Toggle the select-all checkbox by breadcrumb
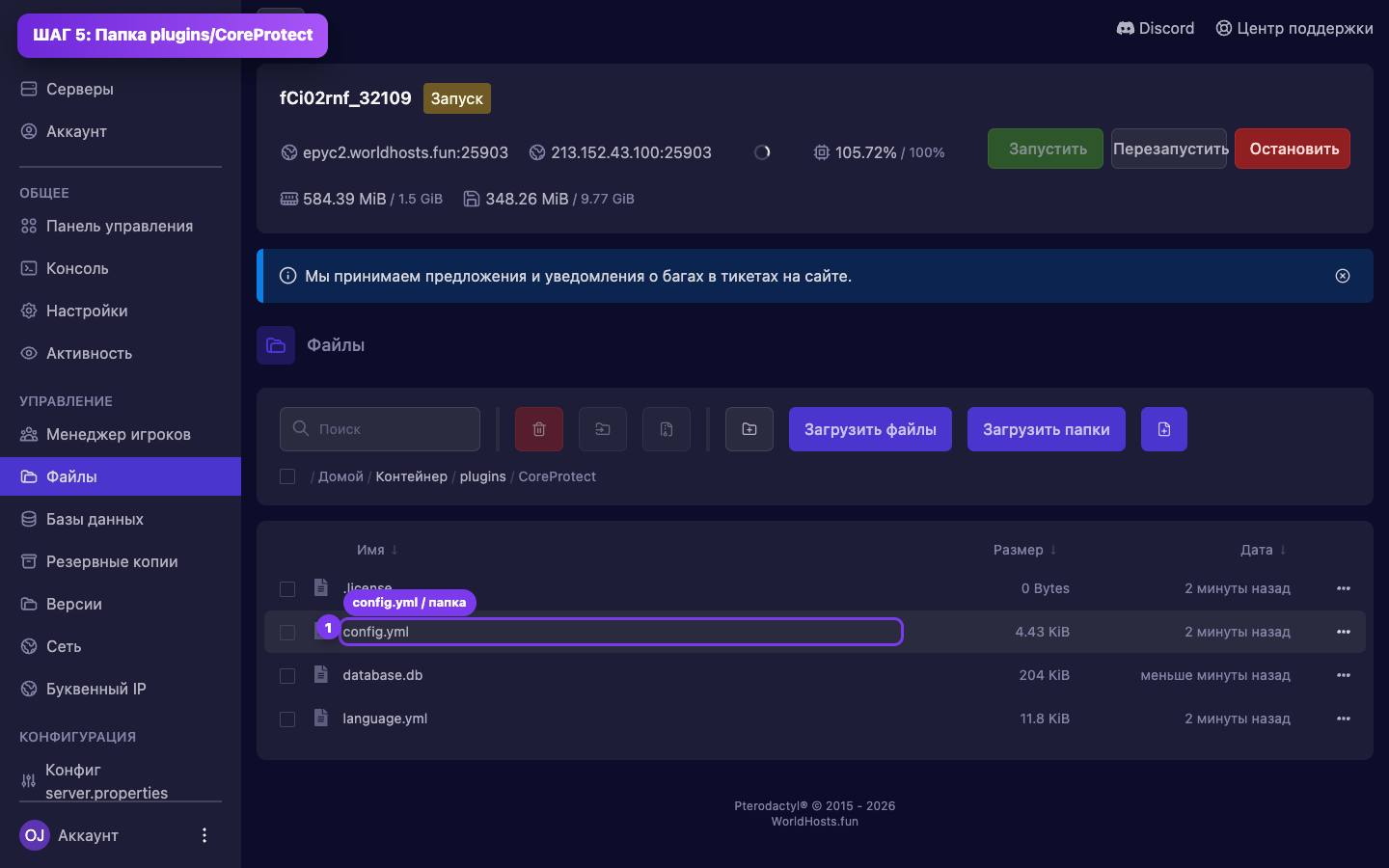This screenshot has width=1389, height=868. click(287, 476)
